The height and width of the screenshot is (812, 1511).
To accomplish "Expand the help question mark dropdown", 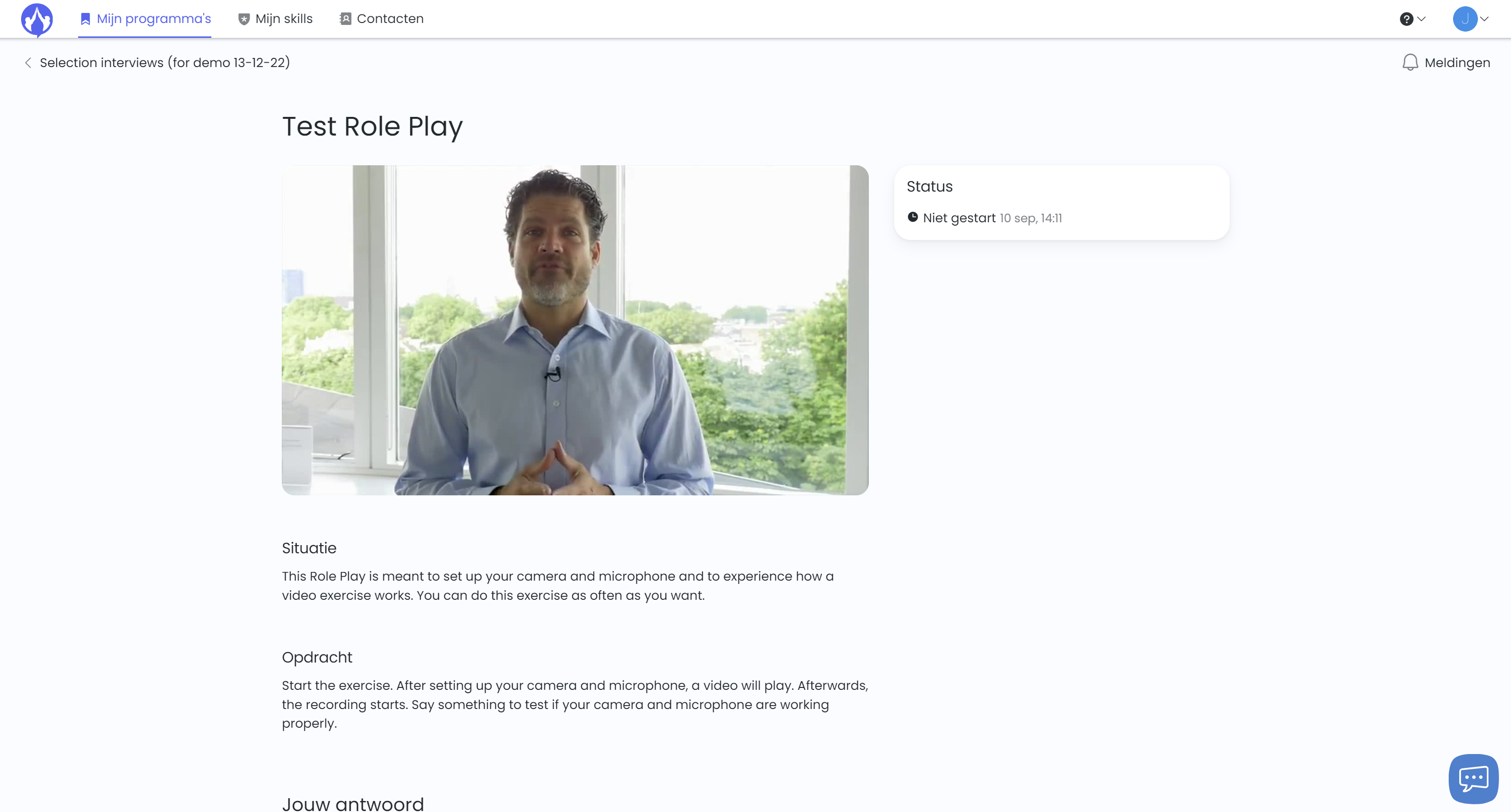I will [x=1412, y=19].
